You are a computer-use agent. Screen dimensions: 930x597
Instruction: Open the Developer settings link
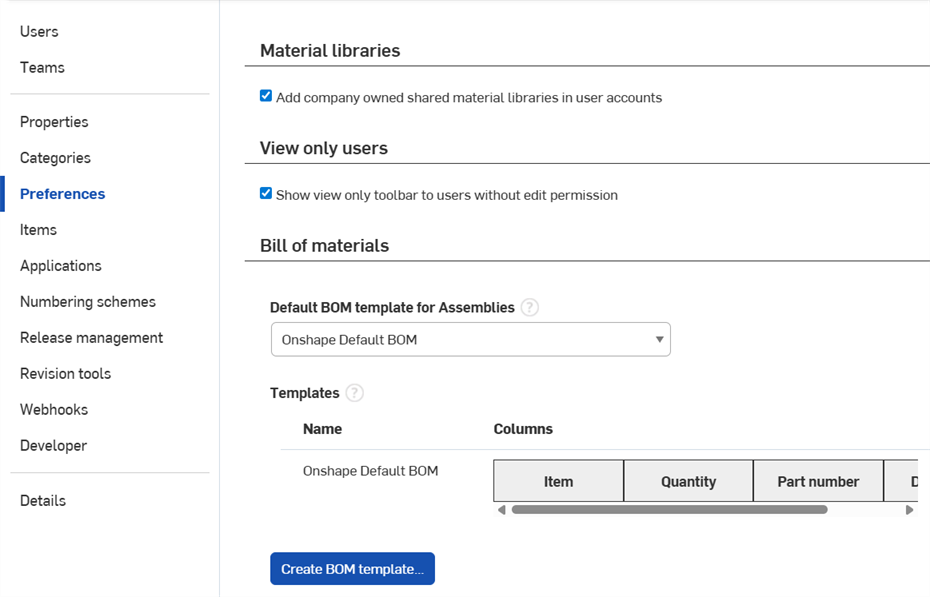click(x=53, y=446)
